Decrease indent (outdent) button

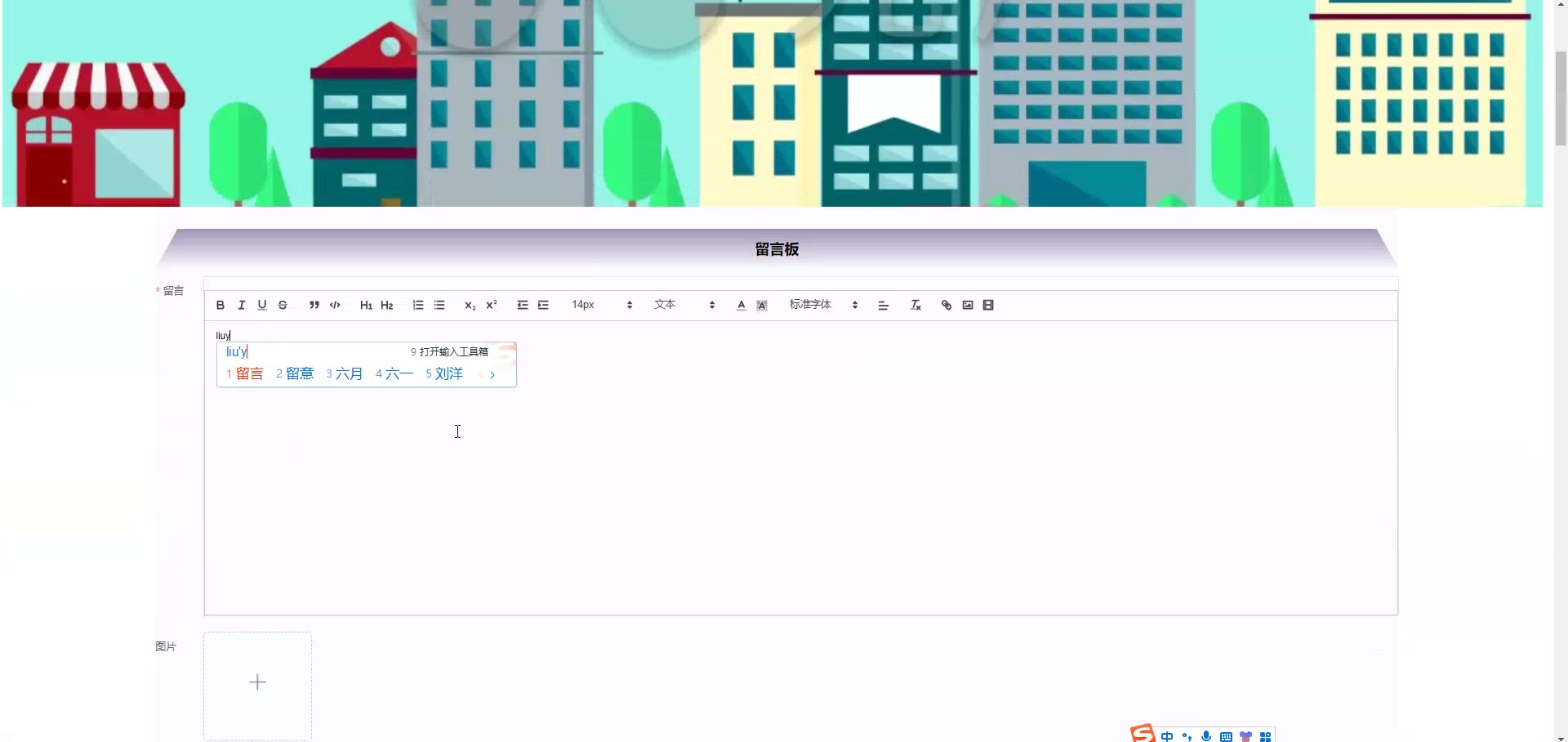523,305
